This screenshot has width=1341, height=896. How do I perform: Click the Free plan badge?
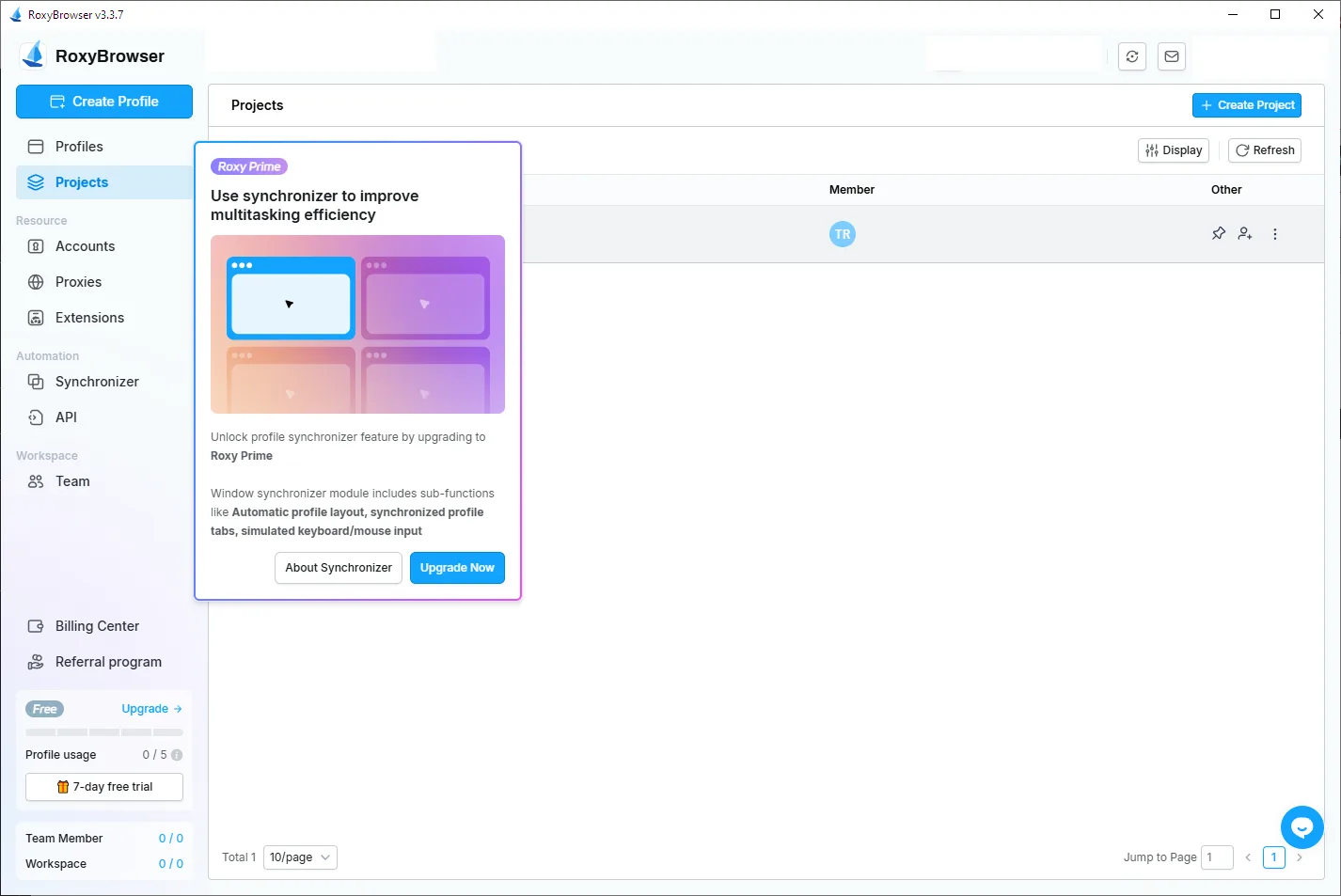[x=44, y=709]
